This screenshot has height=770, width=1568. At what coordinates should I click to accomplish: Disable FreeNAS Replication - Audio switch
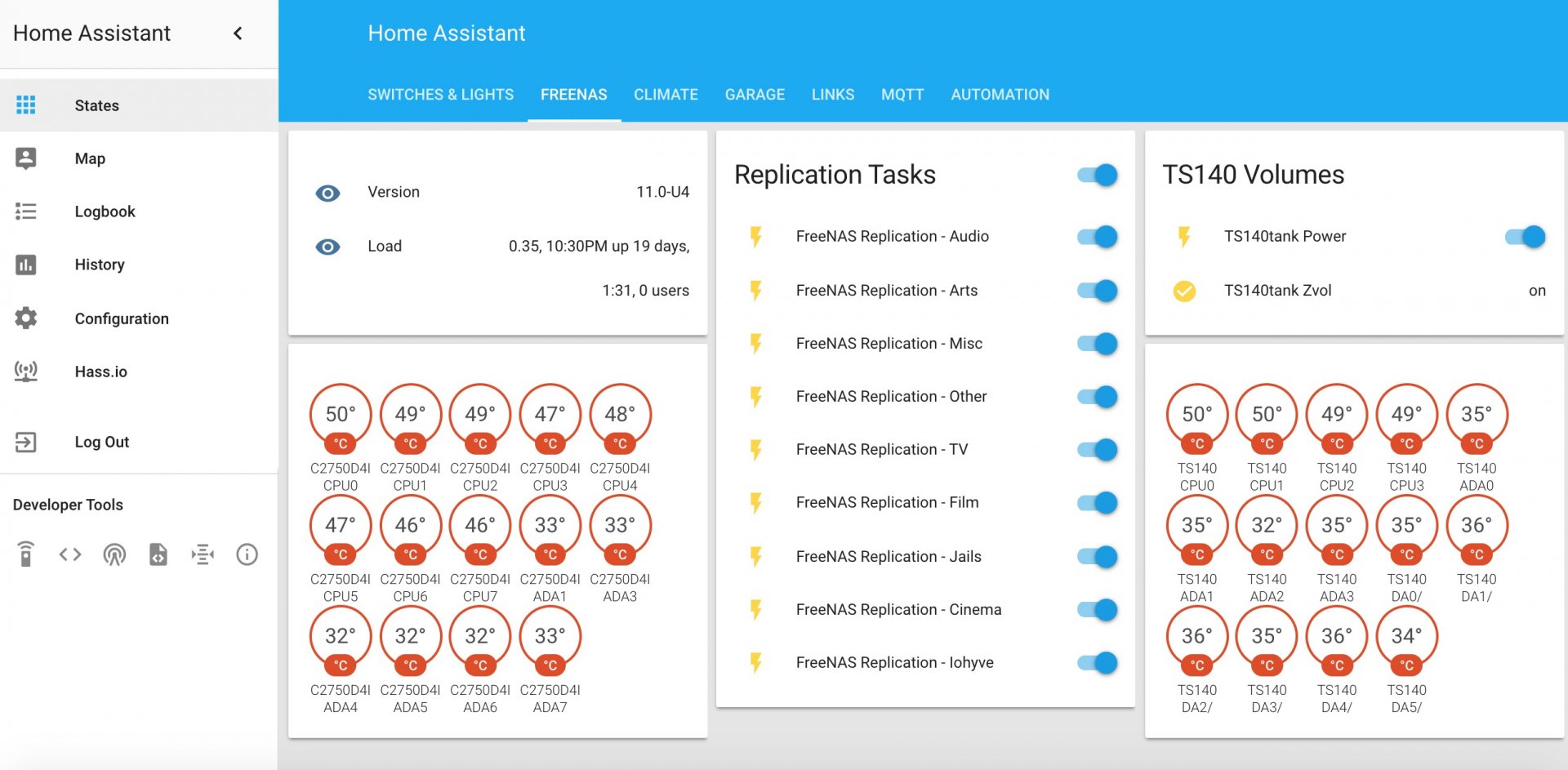pos(1097,237)
